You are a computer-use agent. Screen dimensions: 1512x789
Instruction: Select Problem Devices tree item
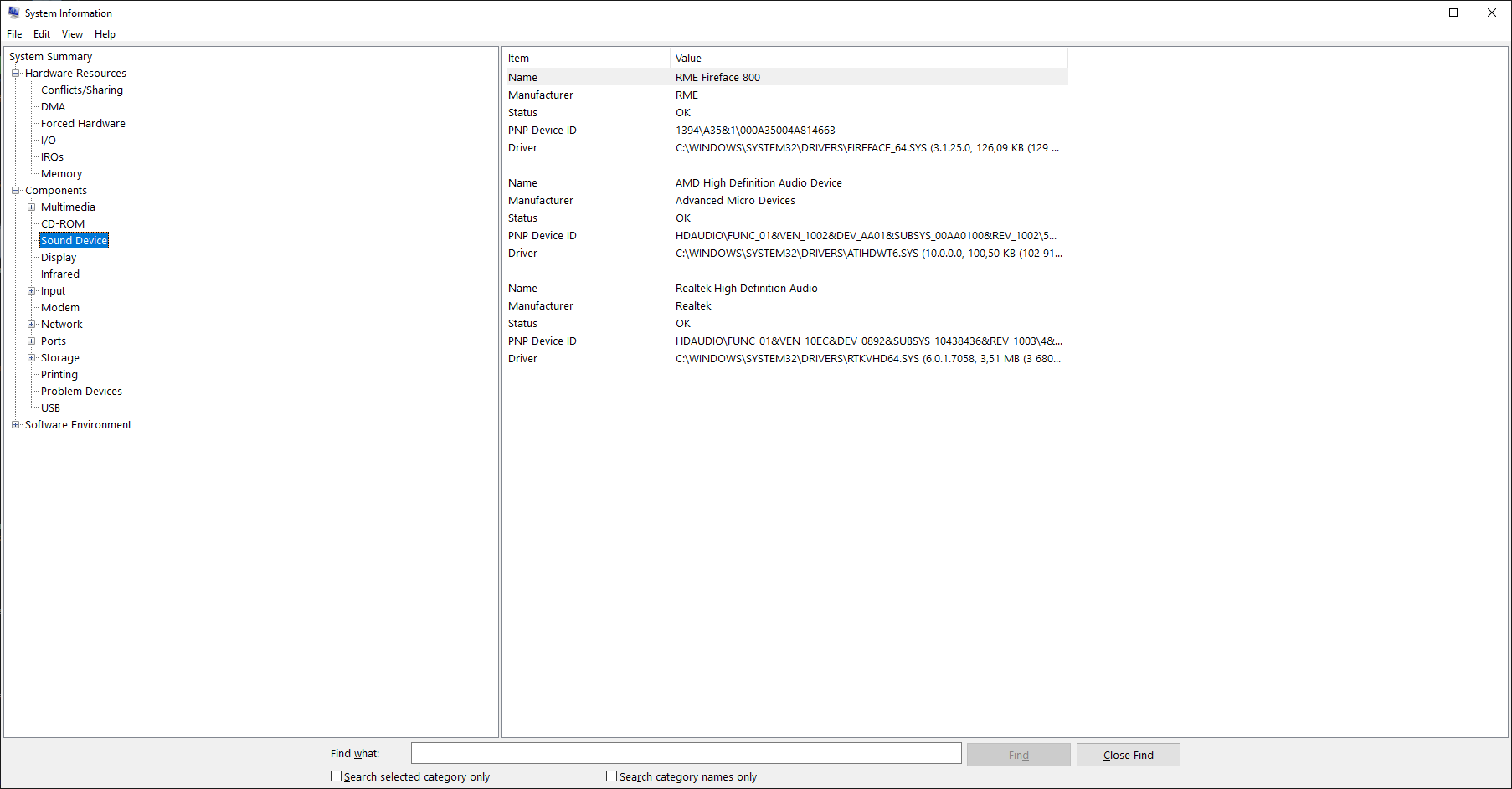click(81, 391)
